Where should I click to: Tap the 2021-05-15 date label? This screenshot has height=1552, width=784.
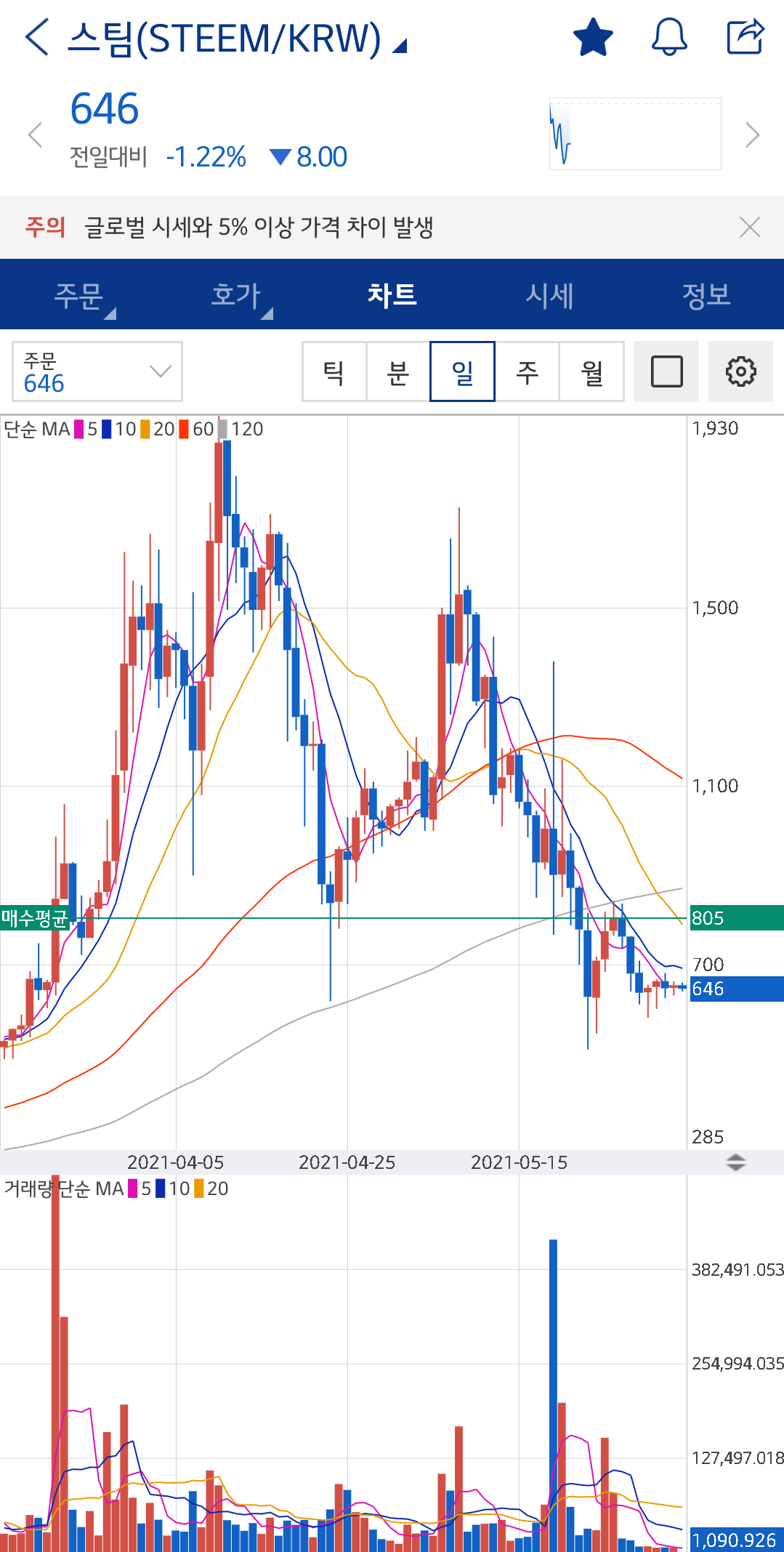point(519,1162)
